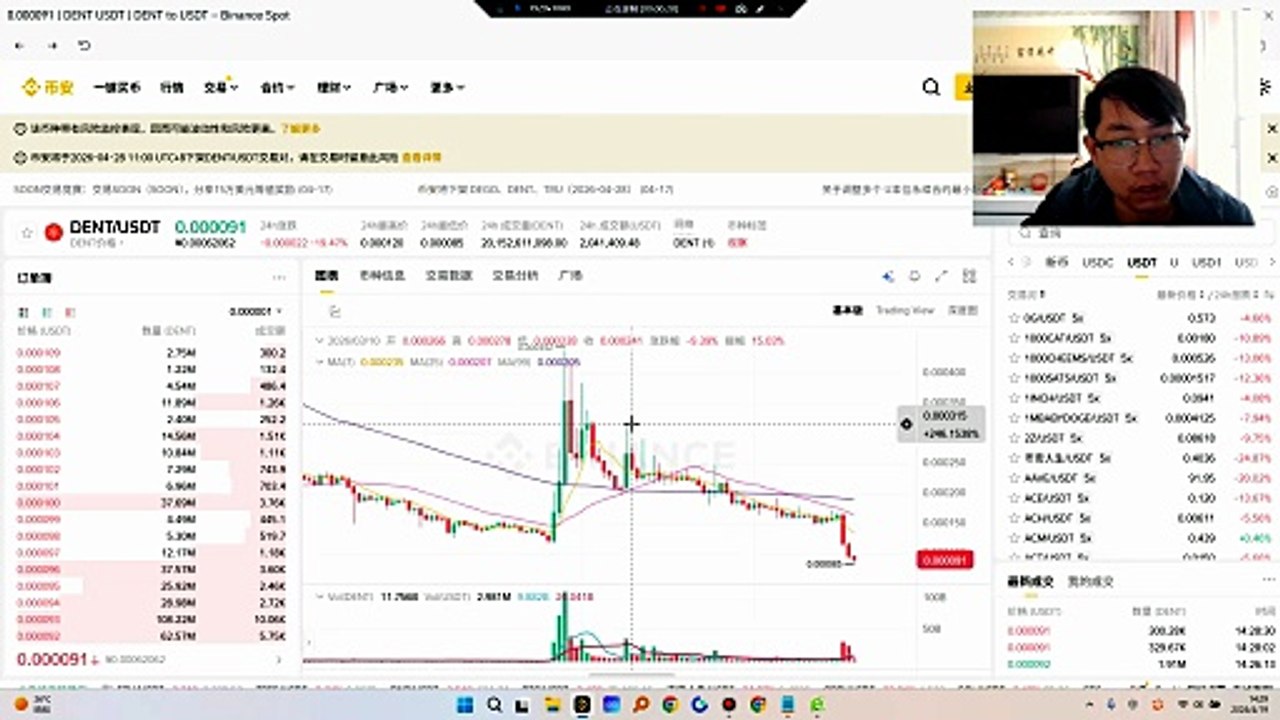Open the 一键买币 navigation link

[117, 88]
